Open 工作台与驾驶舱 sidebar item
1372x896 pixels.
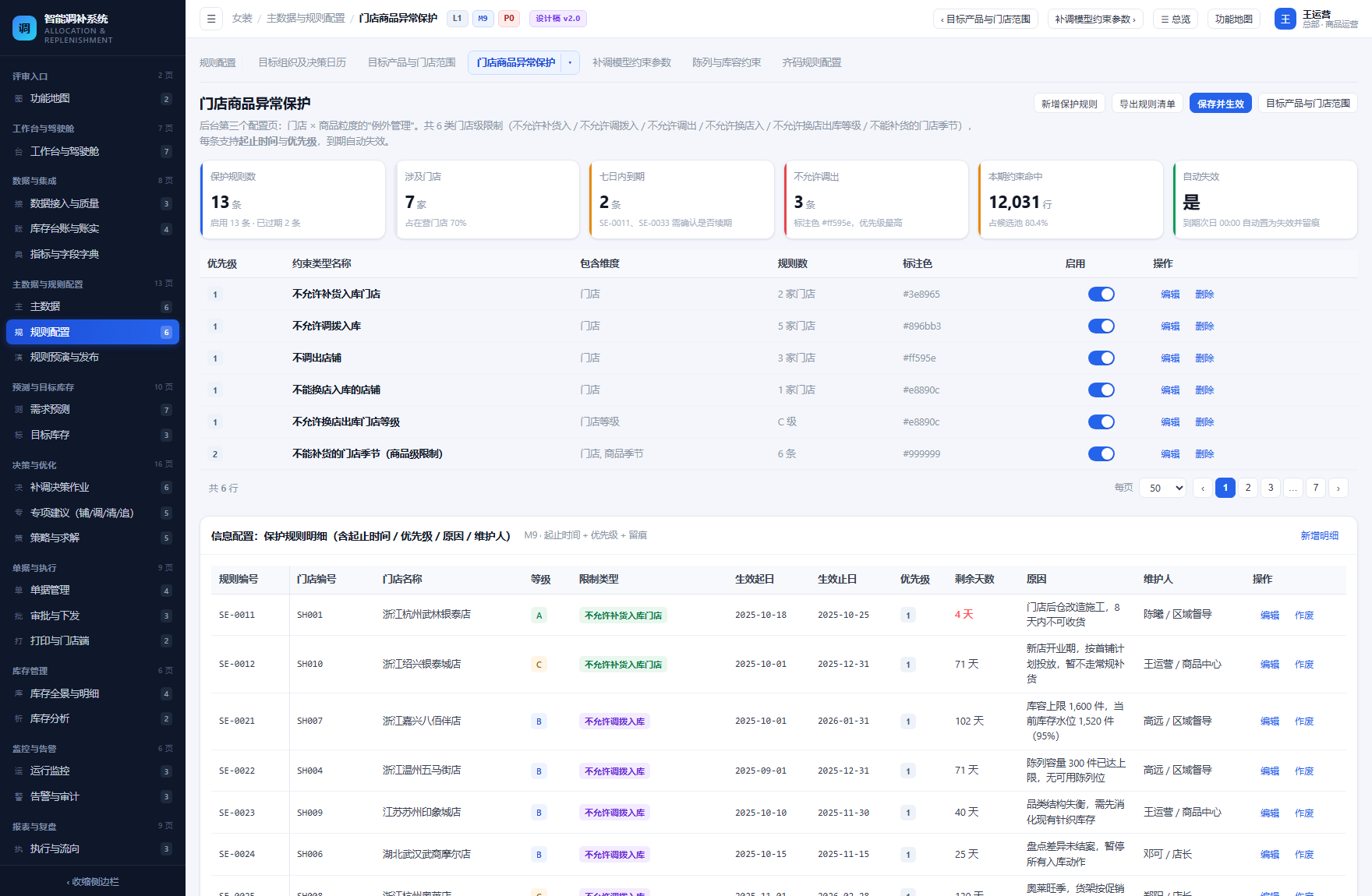(93, 151)
